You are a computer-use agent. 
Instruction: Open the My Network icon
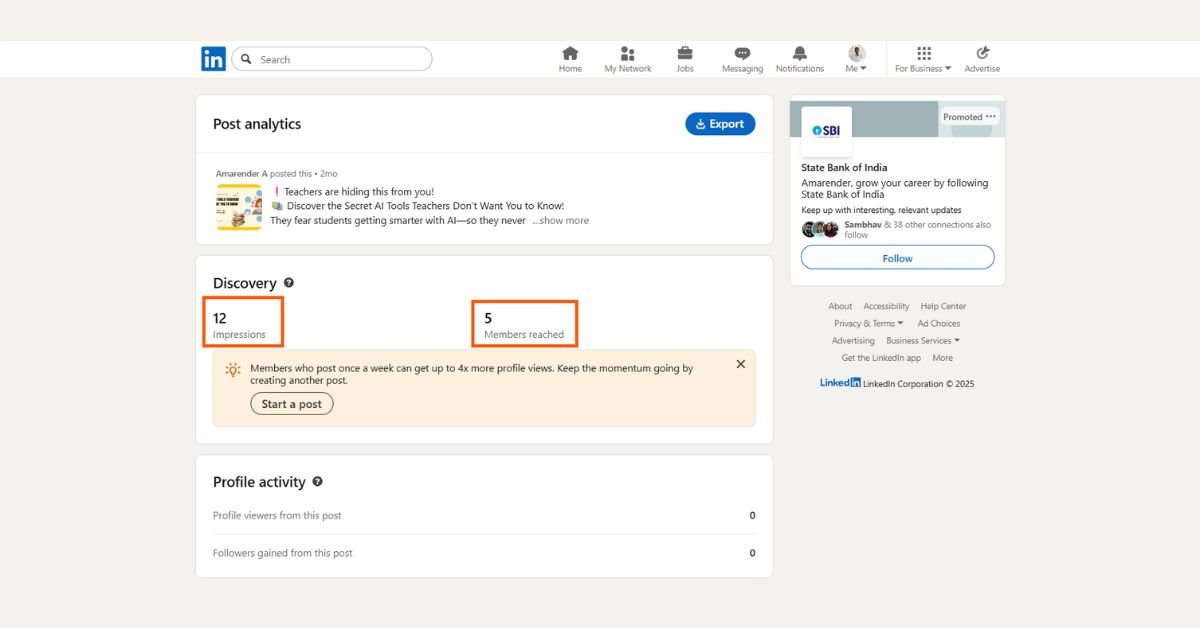(x=627, y=52)
